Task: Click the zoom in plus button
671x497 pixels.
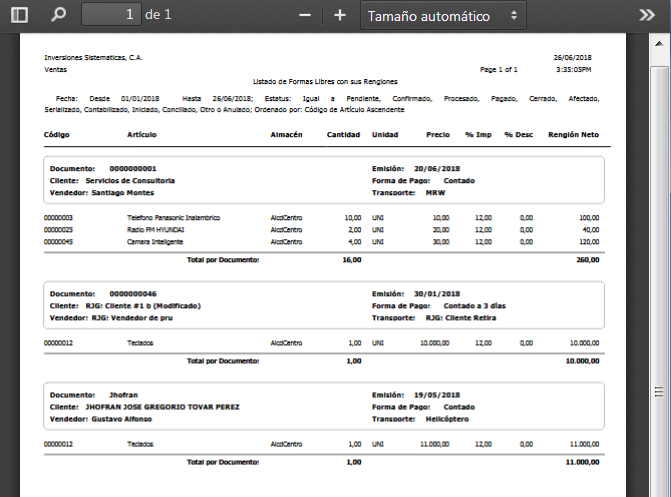Action: (340, 15)
